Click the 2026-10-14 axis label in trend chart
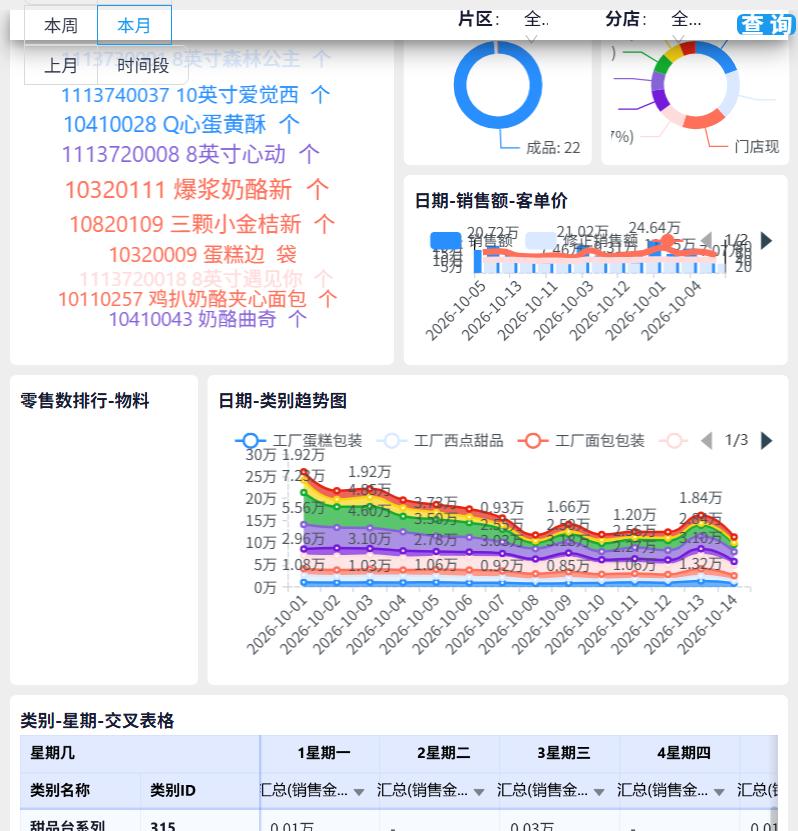Viewport: 798px width, 831px height. pyautogui.click(x=707, y=625)
